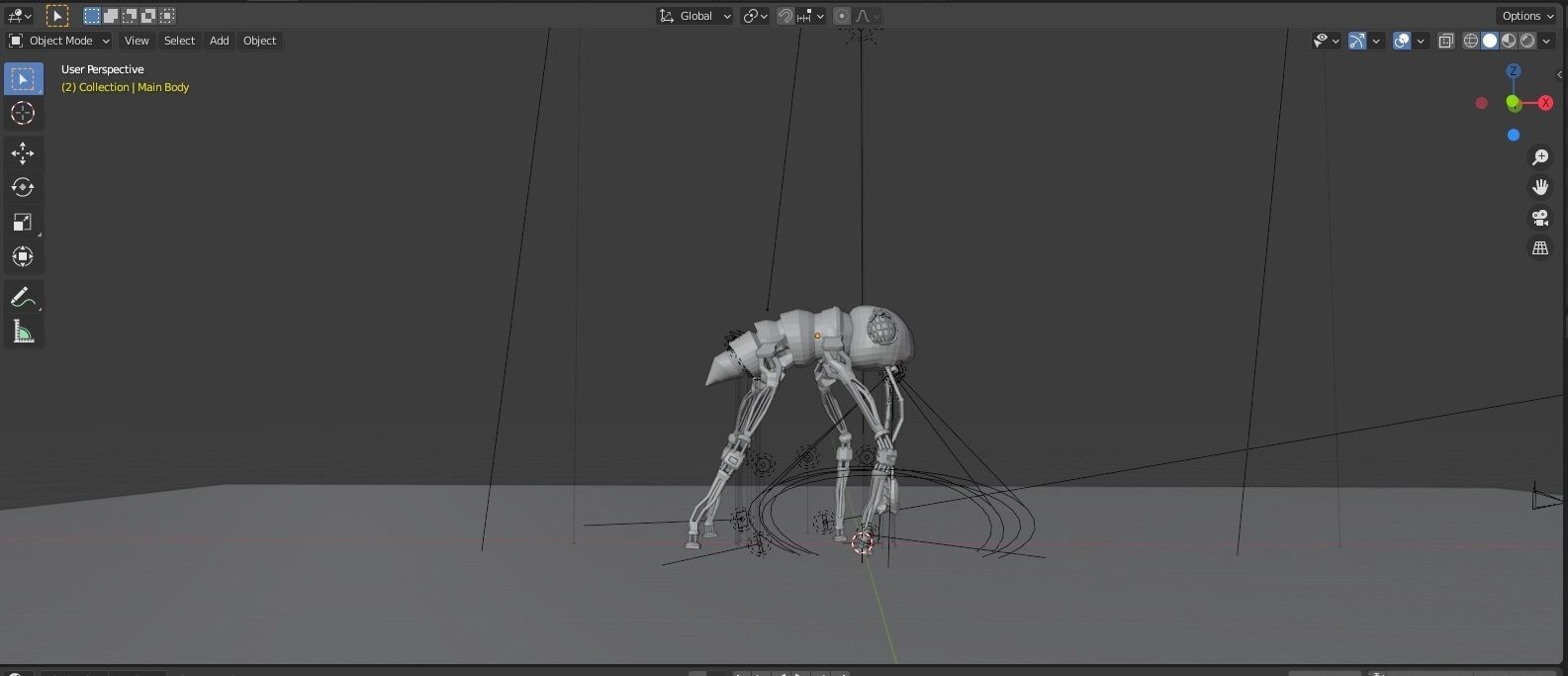The width and height of the screenshot is (1568, 676).
Task: Open the Object Mode dropdown
Action: coord(59,41)
